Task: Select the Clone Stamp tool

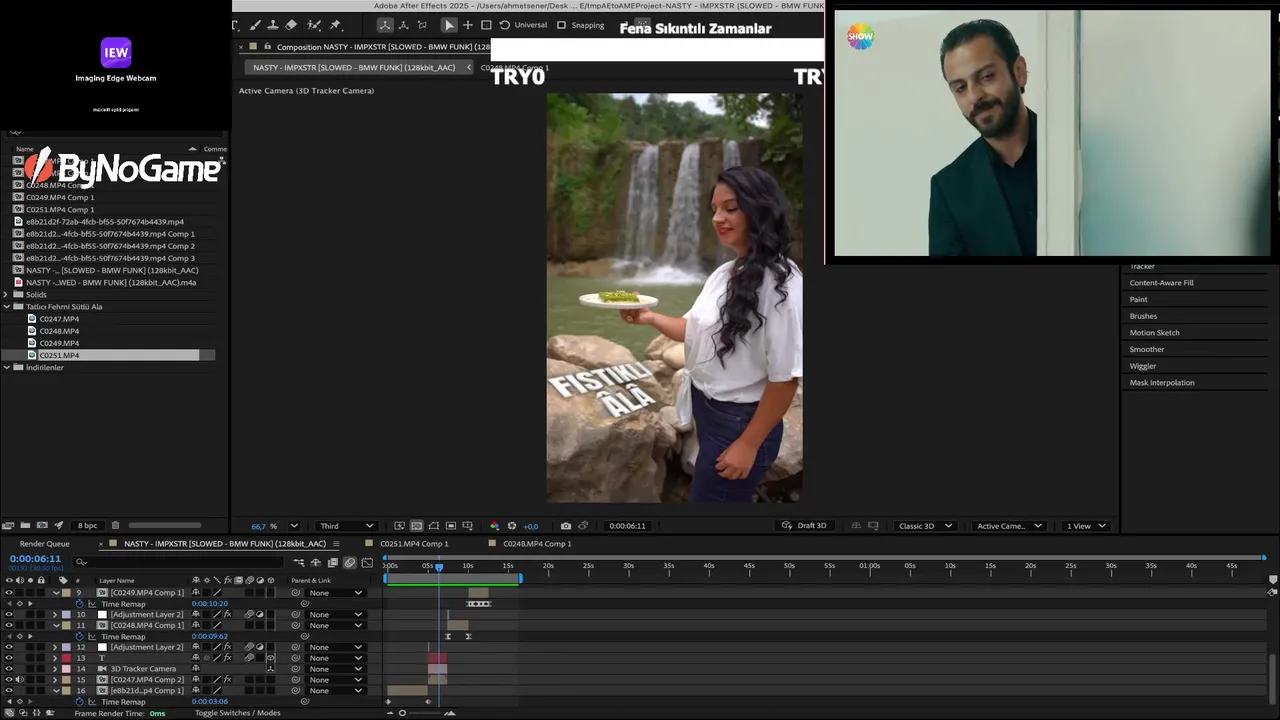Action: tap(273, 25)
